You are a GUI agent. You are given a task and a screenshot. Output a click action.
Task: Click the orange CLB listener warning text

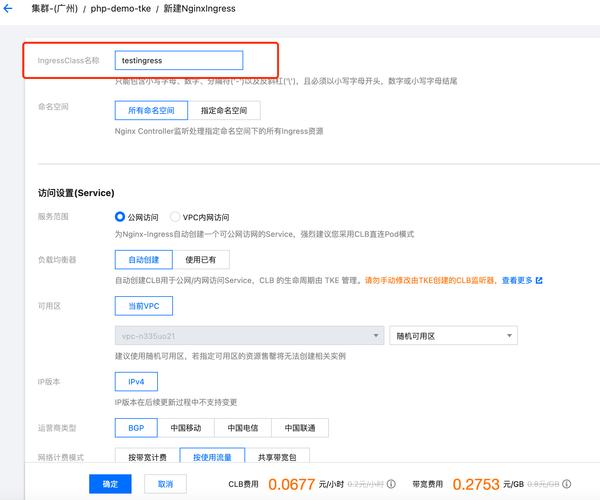(x=429, y=280)
